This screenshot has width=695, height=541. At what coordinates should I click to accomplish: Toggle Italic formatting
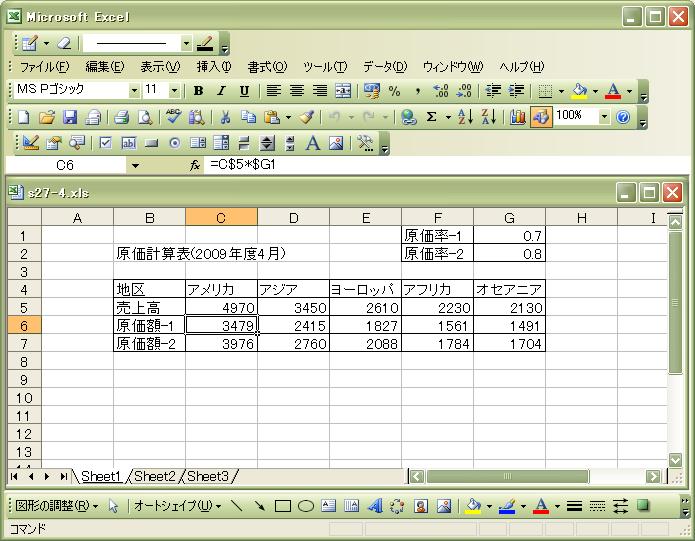tap(221, 91)
